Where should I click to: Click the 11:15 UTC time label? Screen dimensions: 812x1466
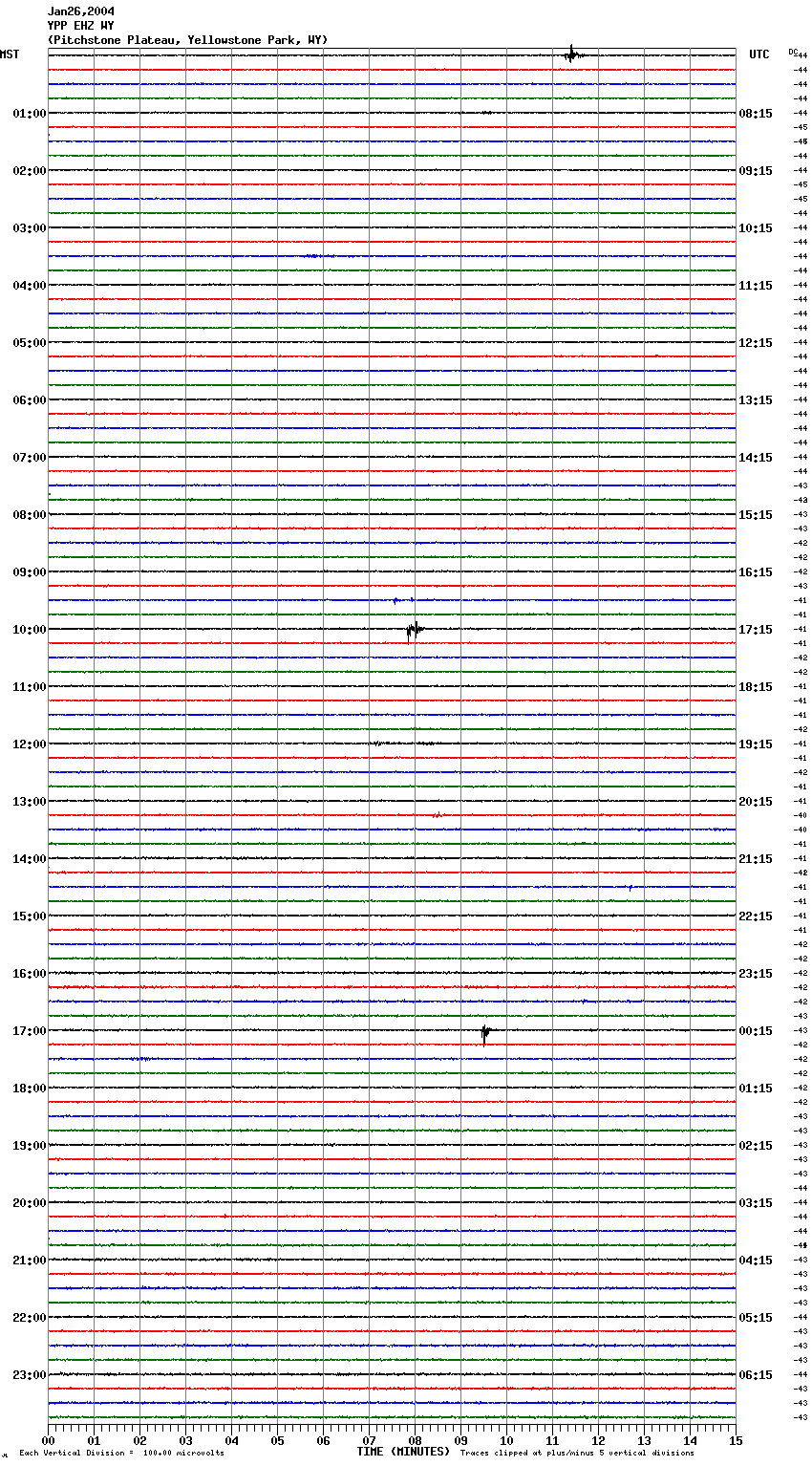click(756, 286)
